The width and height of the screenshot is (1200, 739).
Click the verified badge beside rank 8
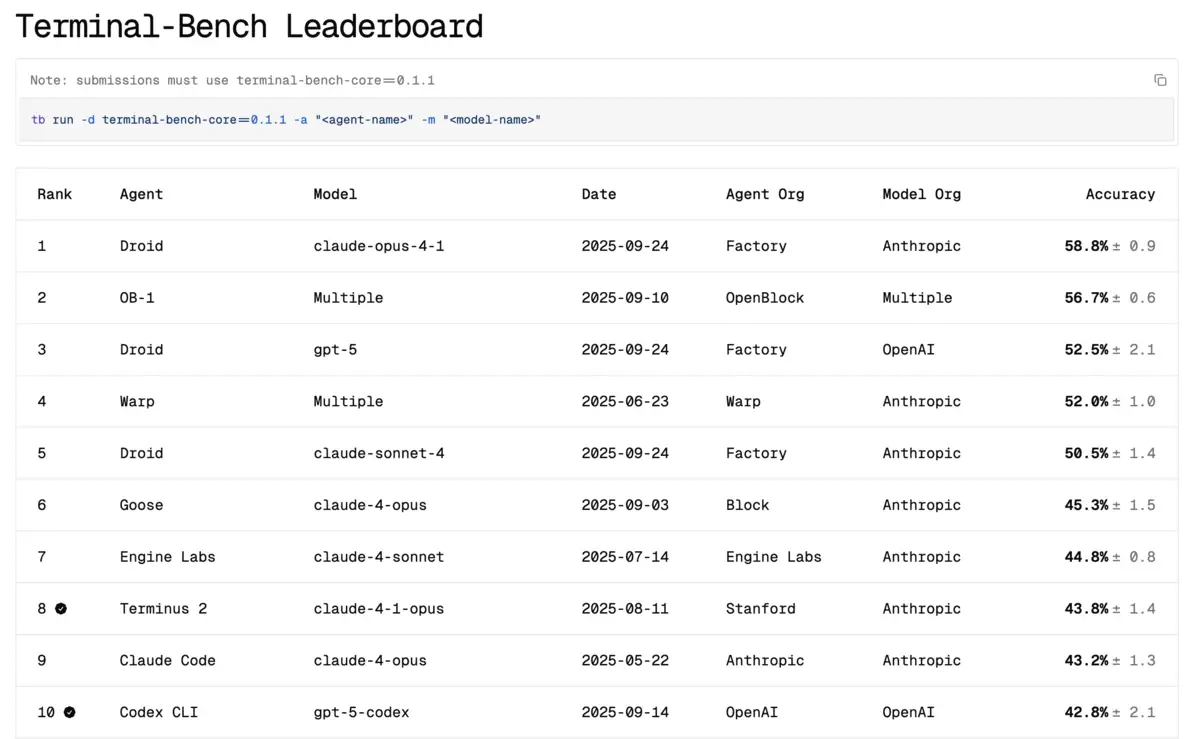tap(61, 608)
